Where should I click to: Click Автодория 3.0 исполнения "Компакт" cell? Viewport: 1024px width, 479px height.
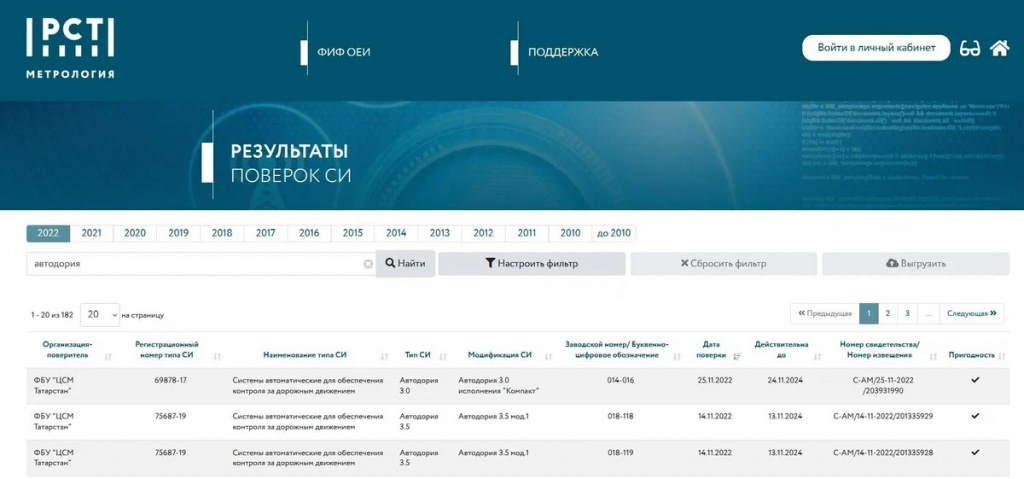coord(498,386)
